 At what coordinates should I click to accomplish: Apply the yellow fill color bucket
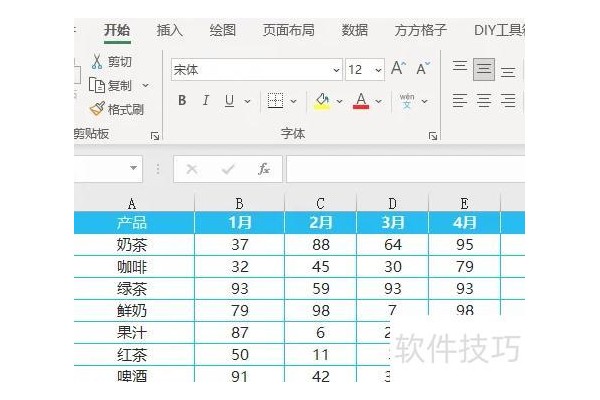coord(322,101)
